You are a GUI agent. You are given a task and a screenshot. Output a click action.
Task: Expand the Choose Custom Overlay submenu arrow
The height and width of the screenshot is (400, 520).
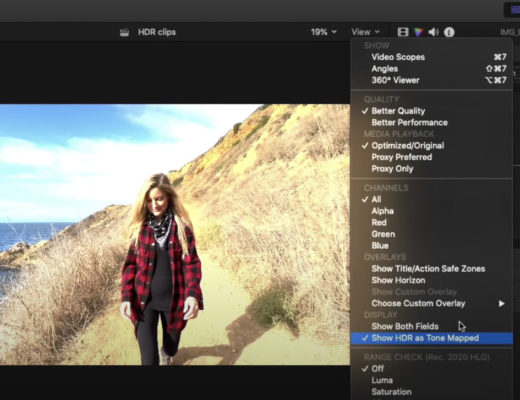click(501, 303)
